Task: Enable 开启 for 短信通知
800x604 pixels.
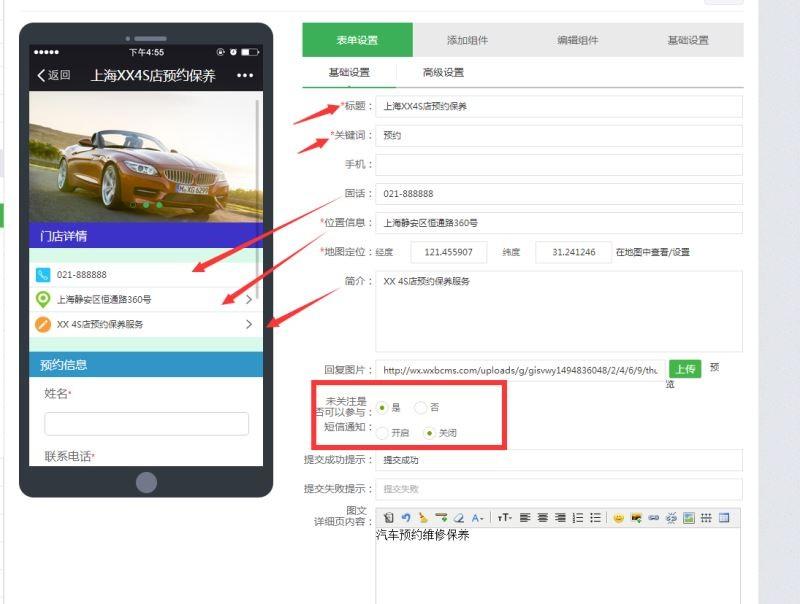Action: tap(383, 433)
